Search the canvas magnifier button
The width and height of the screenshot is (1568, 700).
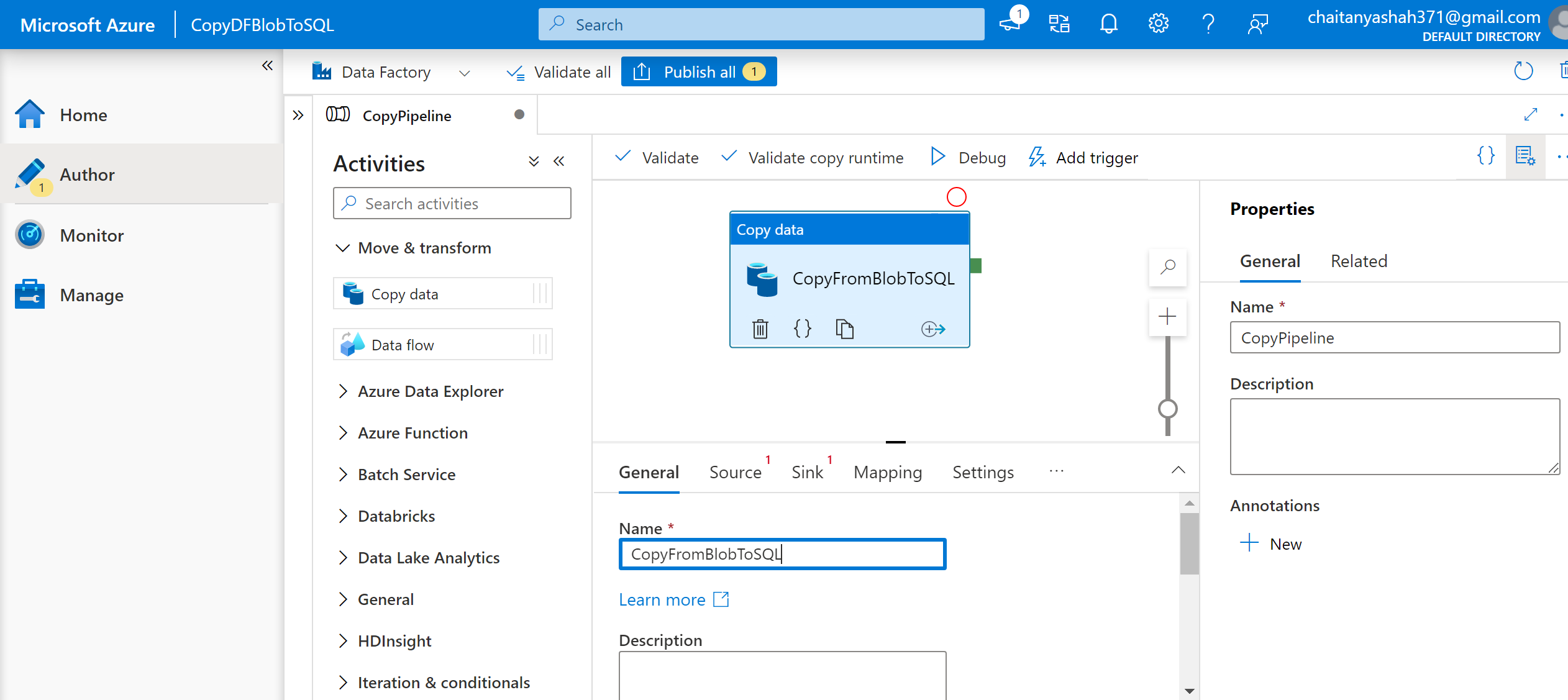pyautogui.click(x=1168, y=268)
